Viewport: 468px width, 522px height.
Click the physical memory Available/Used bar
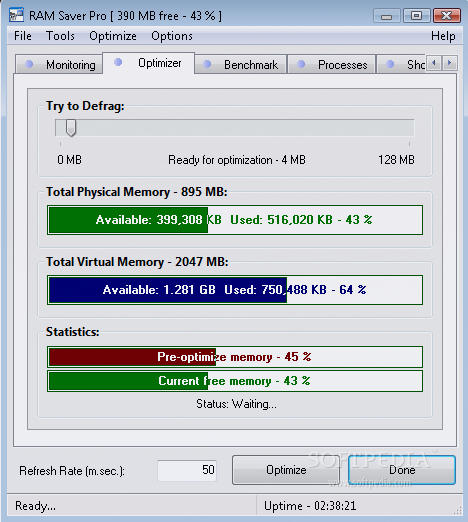click(x=235, y=220)
